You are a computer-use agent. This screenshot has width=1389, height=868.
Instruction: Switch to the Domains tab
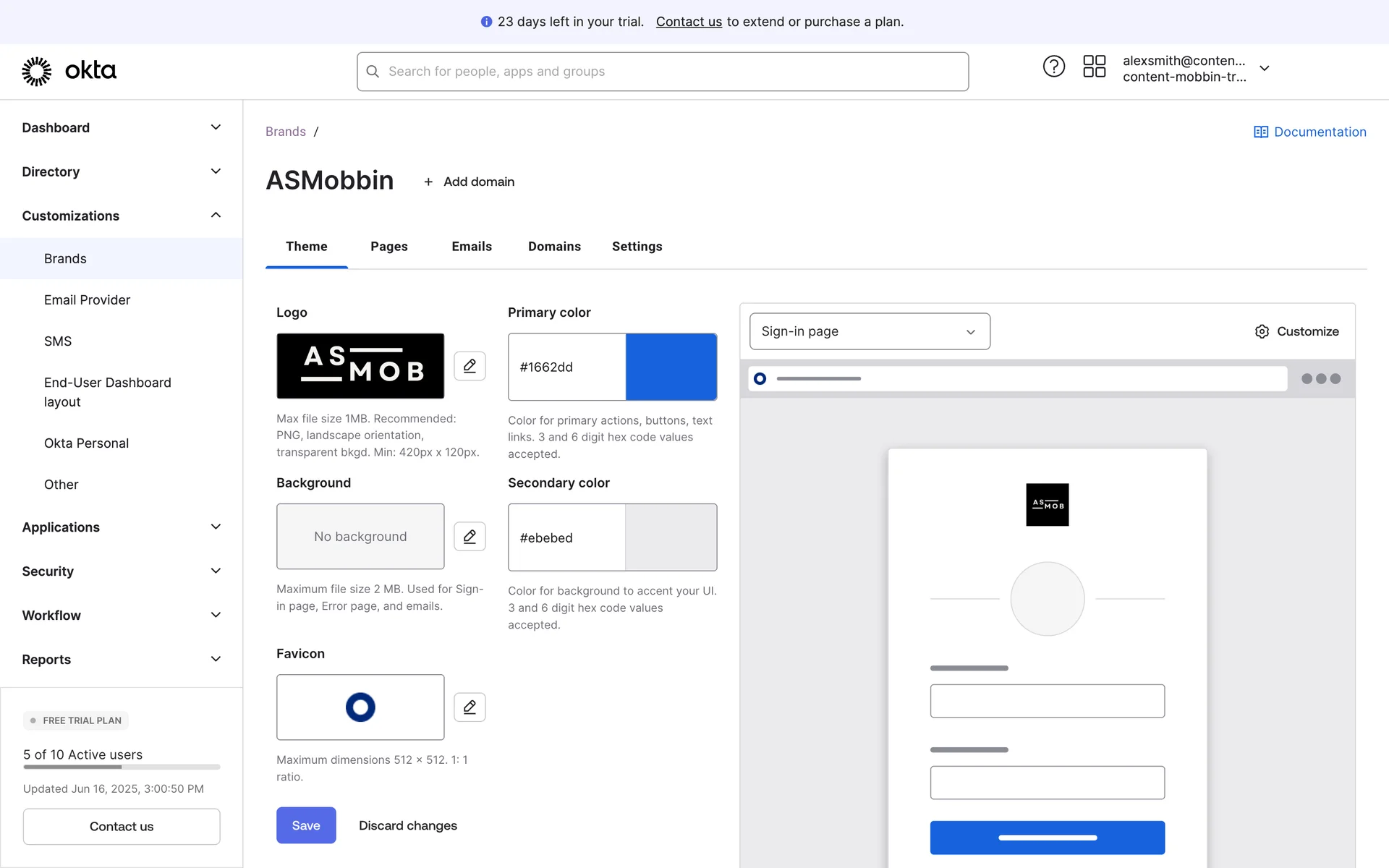coord(554,247)
